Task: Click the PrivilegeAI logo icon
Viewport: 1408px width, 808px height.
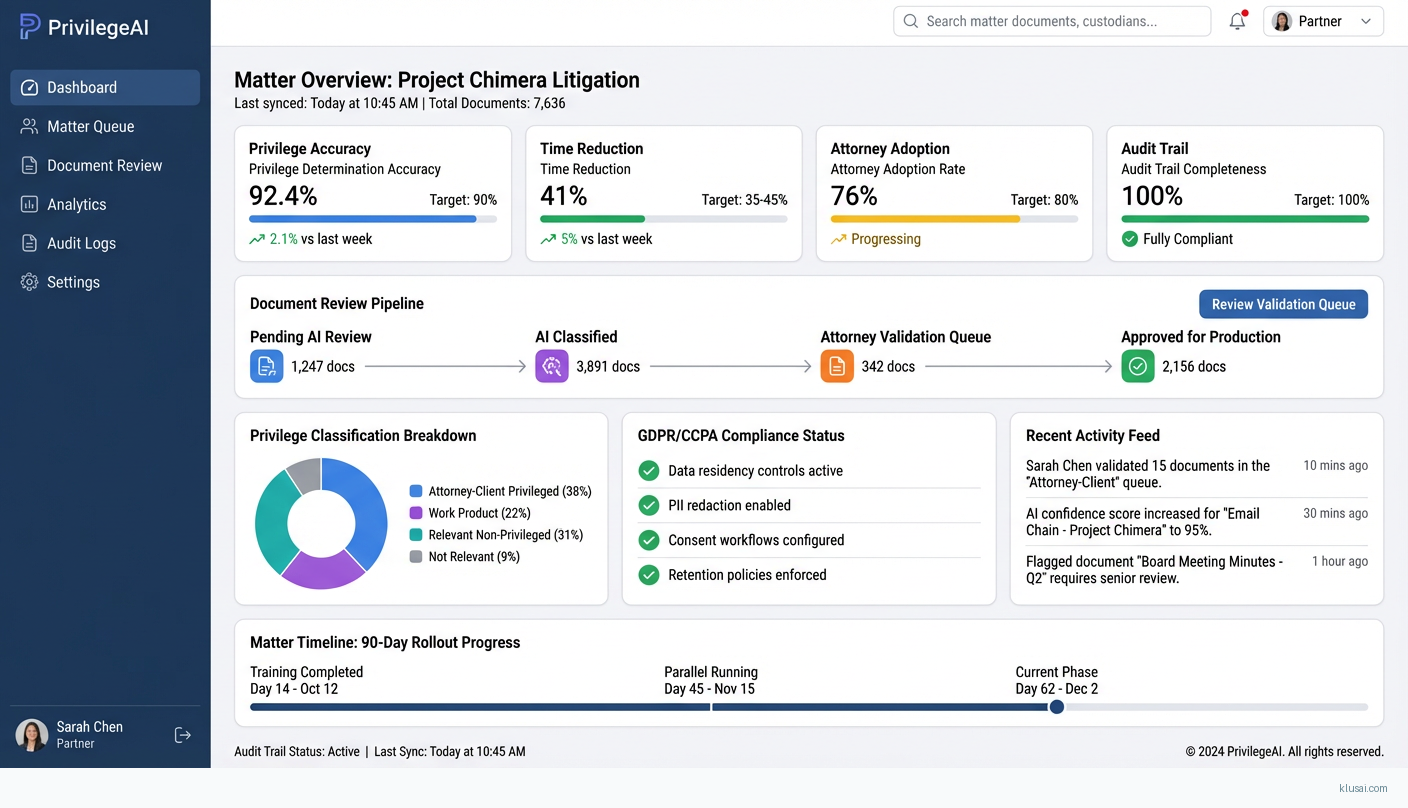Action: (30, 27)
